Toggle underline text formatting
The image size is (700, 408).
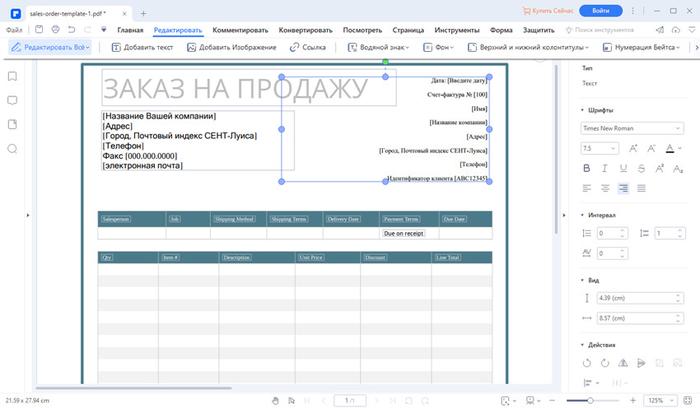pyautogui.click(x=623, y=168)
